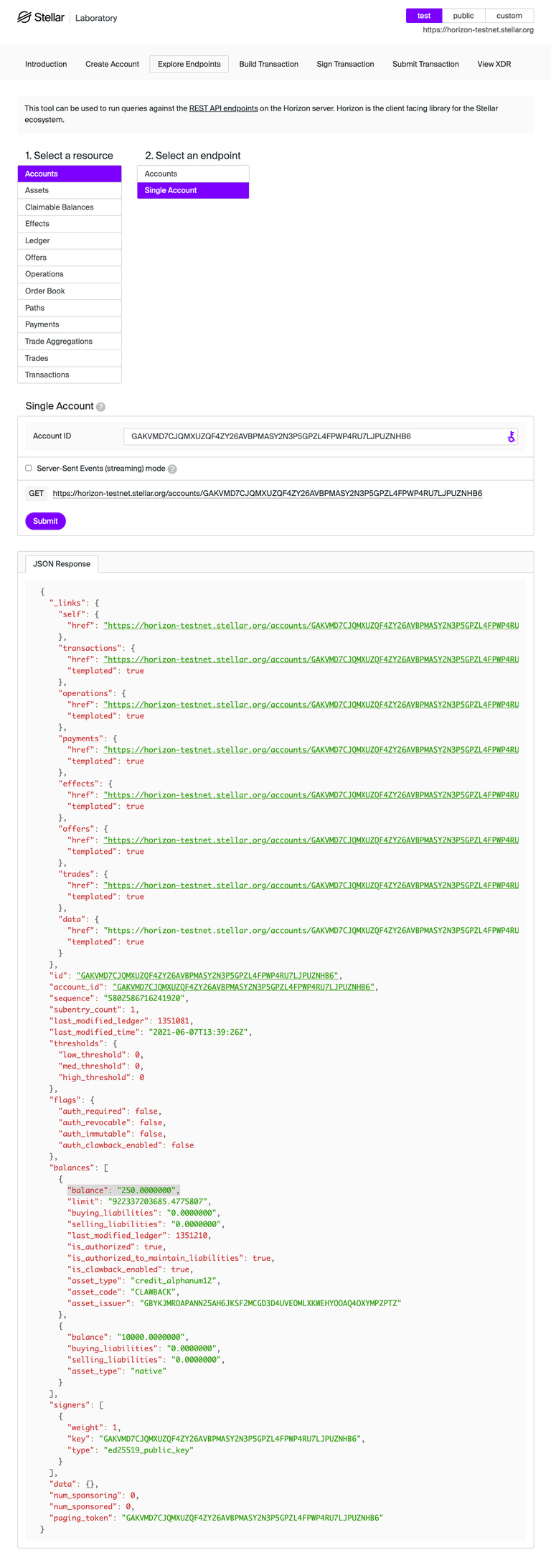Go to Create Account tab
Screen dimensions: 551x1568
pyautogui.click(x=112, y=64)
